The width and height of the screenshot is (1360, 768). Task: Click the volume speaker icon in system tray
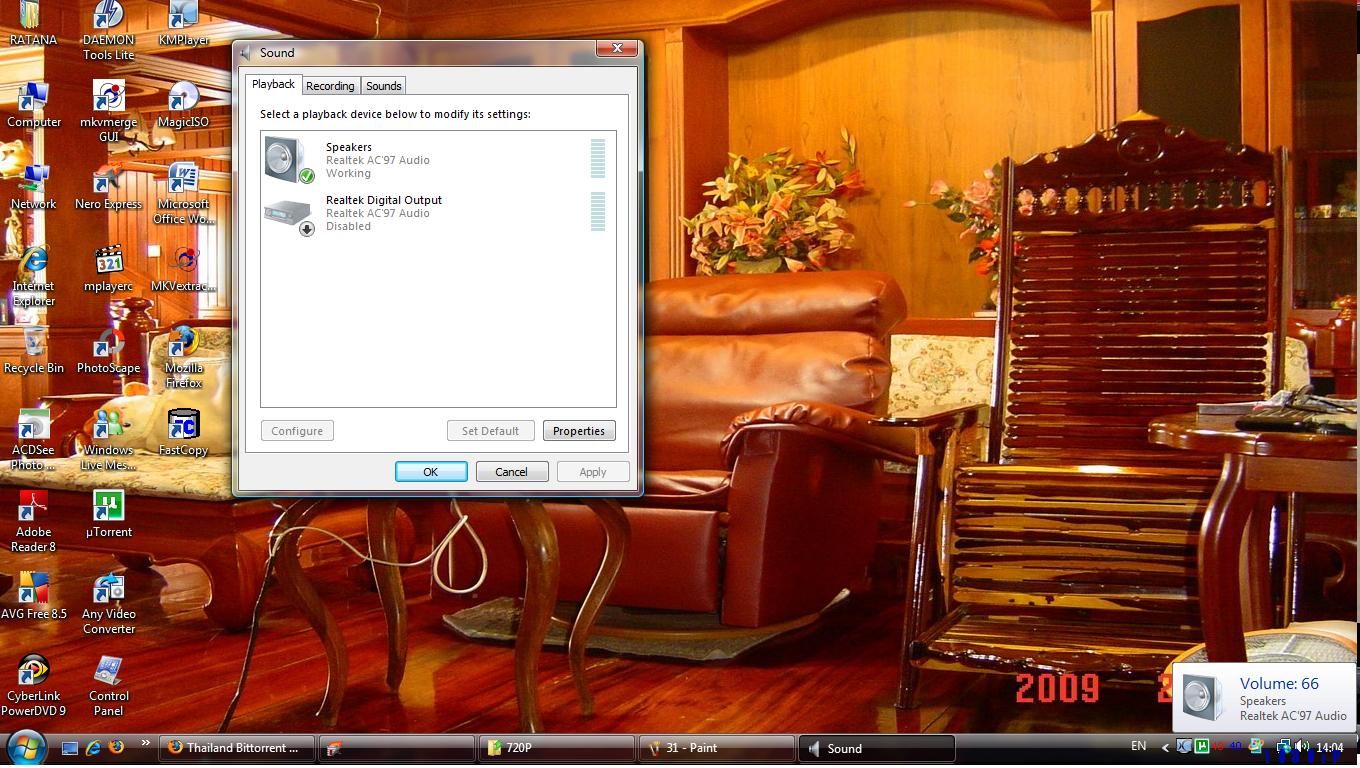(x=1301, y=746)
